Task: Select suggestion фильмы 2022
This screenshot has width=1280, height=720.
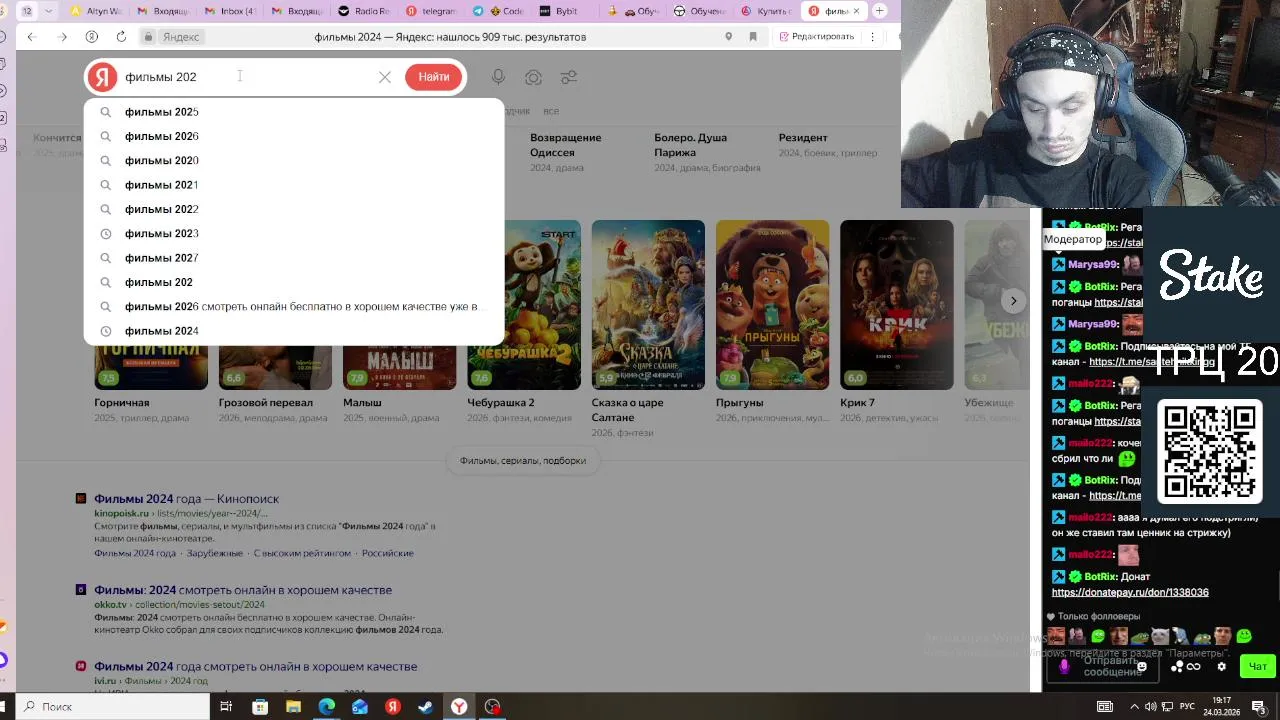Action: [294, 209]
